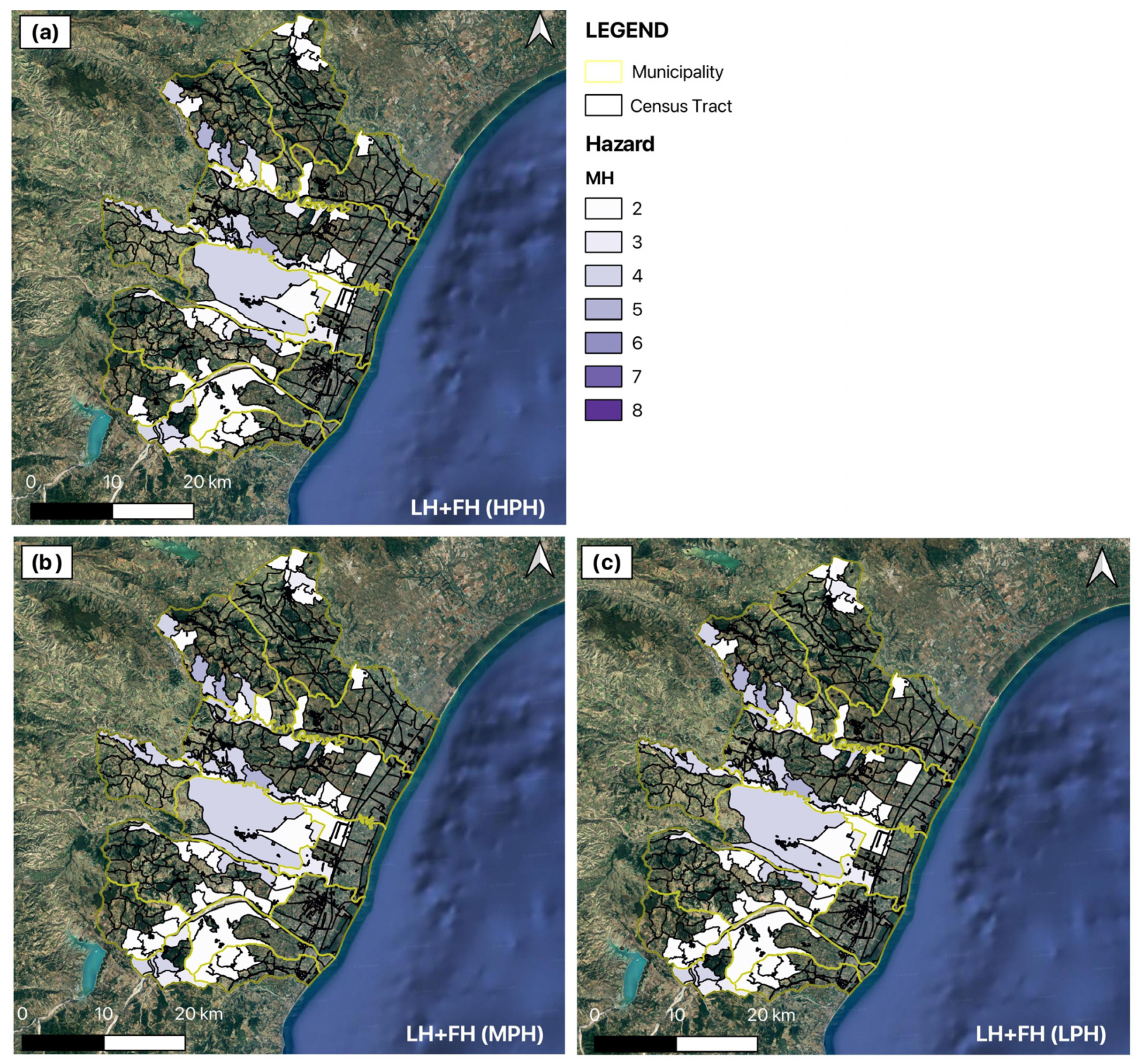This screenshot has height=1064, width=1143.
Task: Click the LEGEND heading
Action: click(627, 30)
